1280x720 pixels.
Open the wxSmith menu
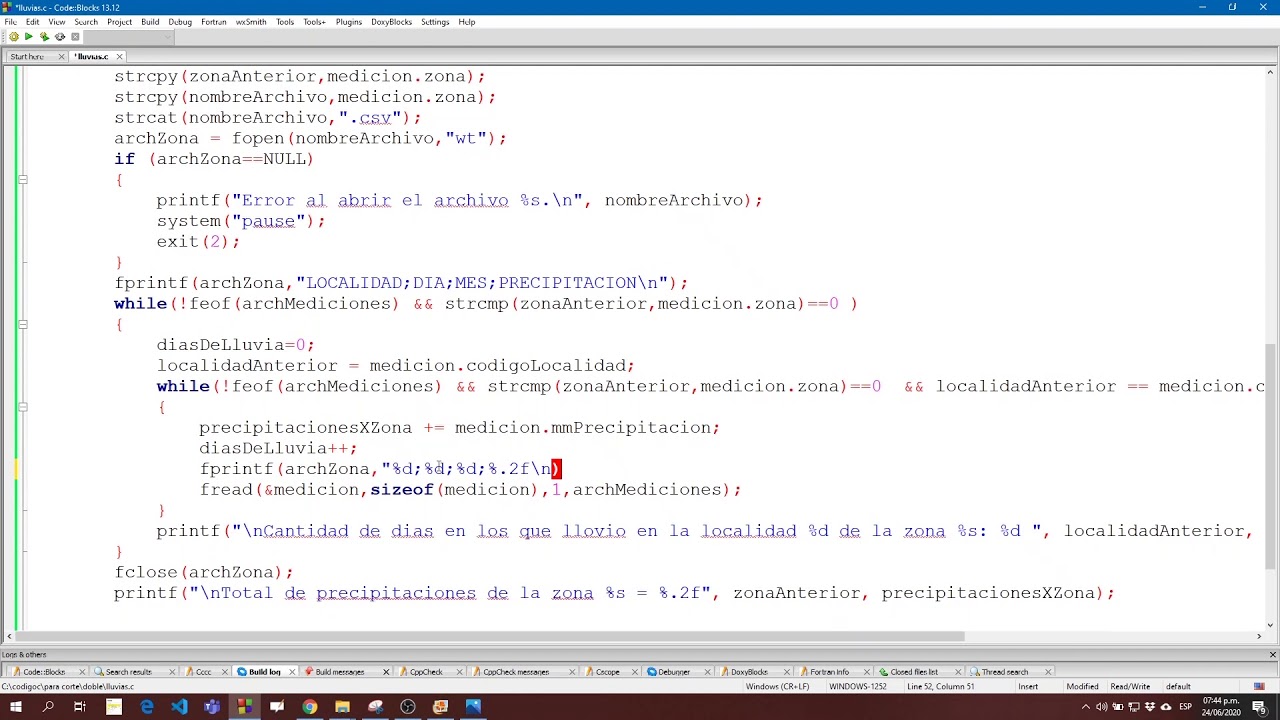tap(251, 22)
